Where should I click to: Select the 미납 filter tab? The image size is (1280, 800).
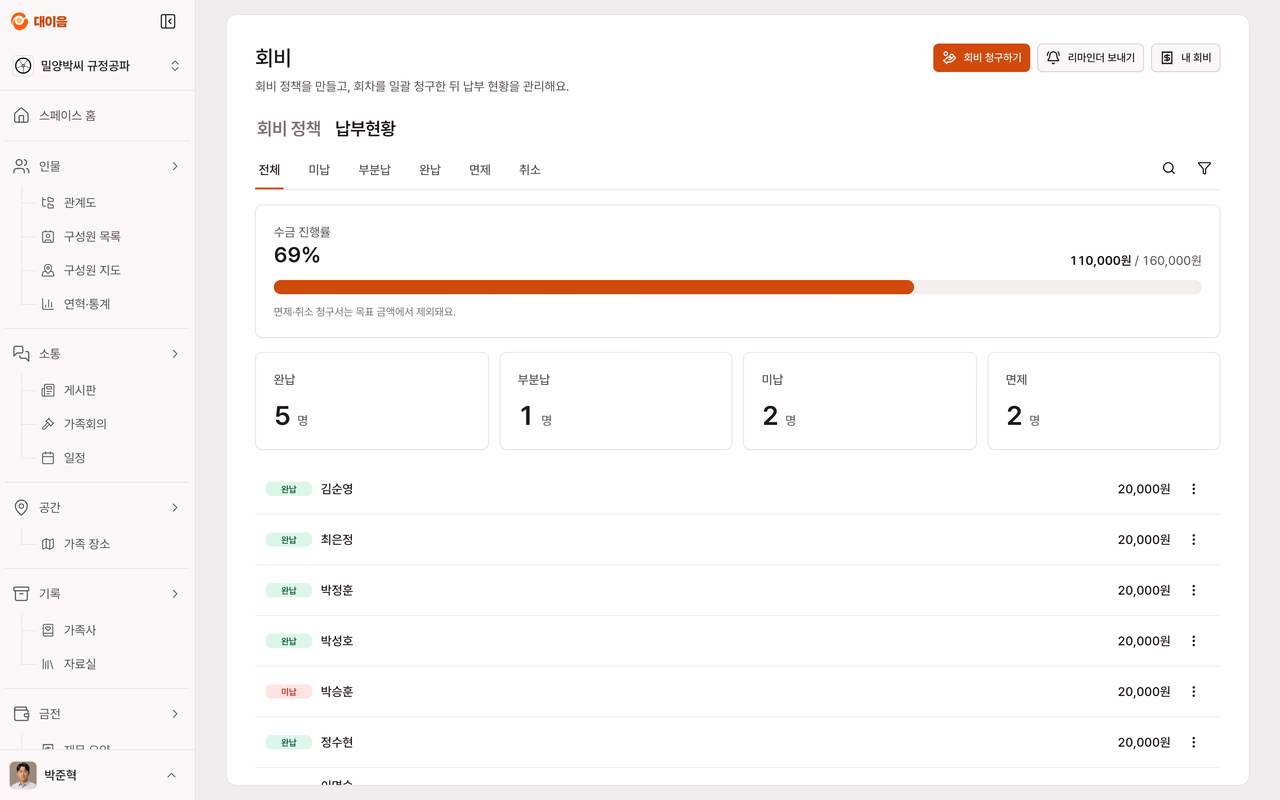[x=319, y=170]
